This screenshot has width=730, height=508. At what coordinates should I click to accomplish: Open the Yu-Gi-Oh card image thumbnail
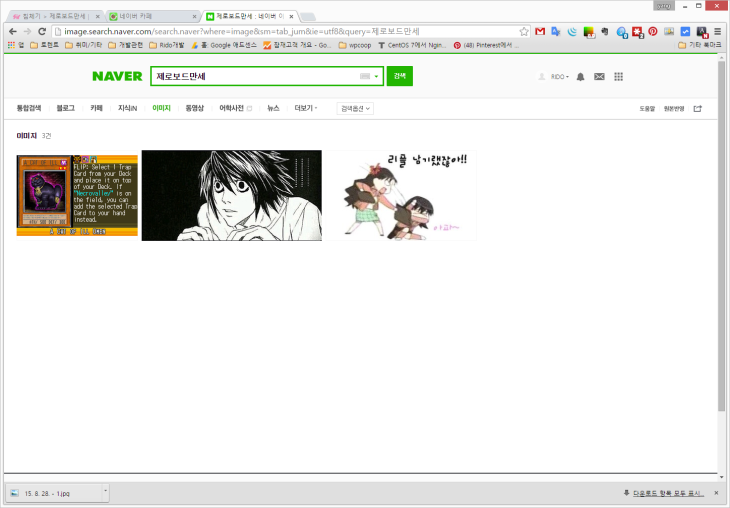click(77, 196)
